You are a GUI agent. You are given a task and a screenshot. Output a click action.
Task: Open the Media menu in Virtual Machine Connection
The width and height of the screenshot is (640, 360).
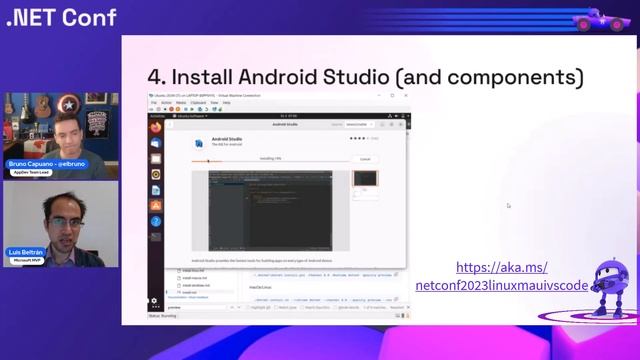coord(181,103)
